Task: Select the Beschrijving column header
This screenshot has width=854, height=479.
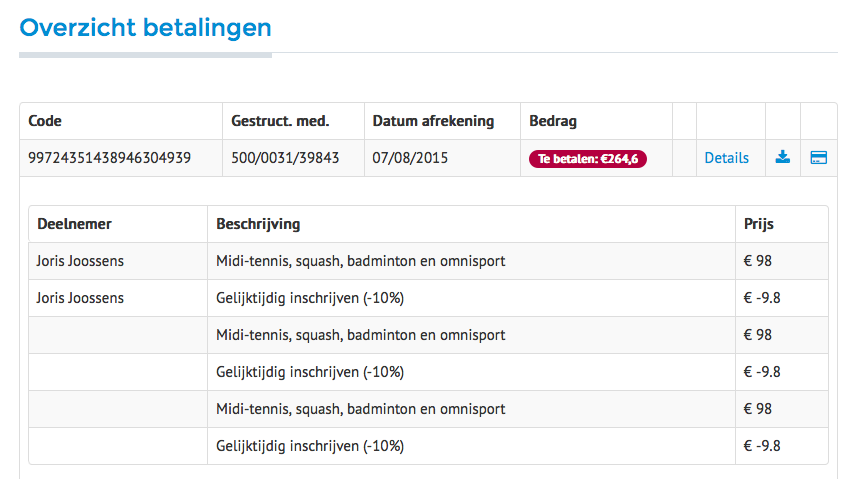Action: pyautogui.click(x=258, y=224)
